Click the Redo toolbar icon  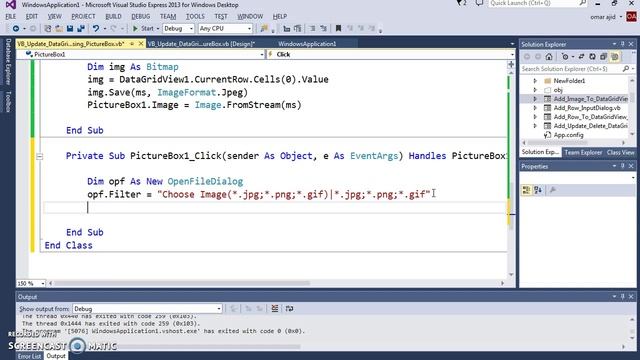113,29
